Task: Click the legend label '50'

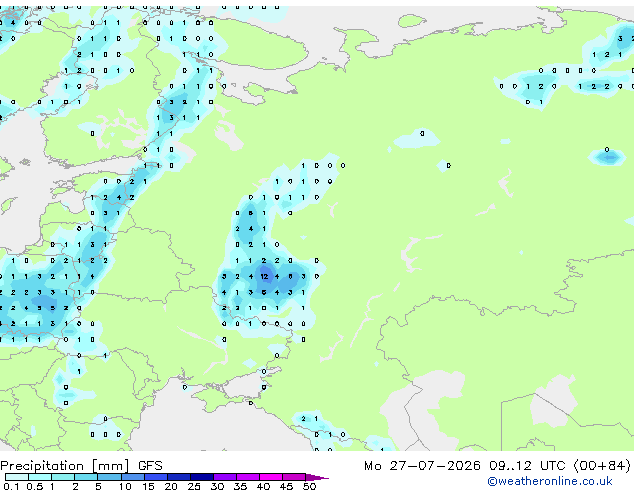Action: (309, 486)
